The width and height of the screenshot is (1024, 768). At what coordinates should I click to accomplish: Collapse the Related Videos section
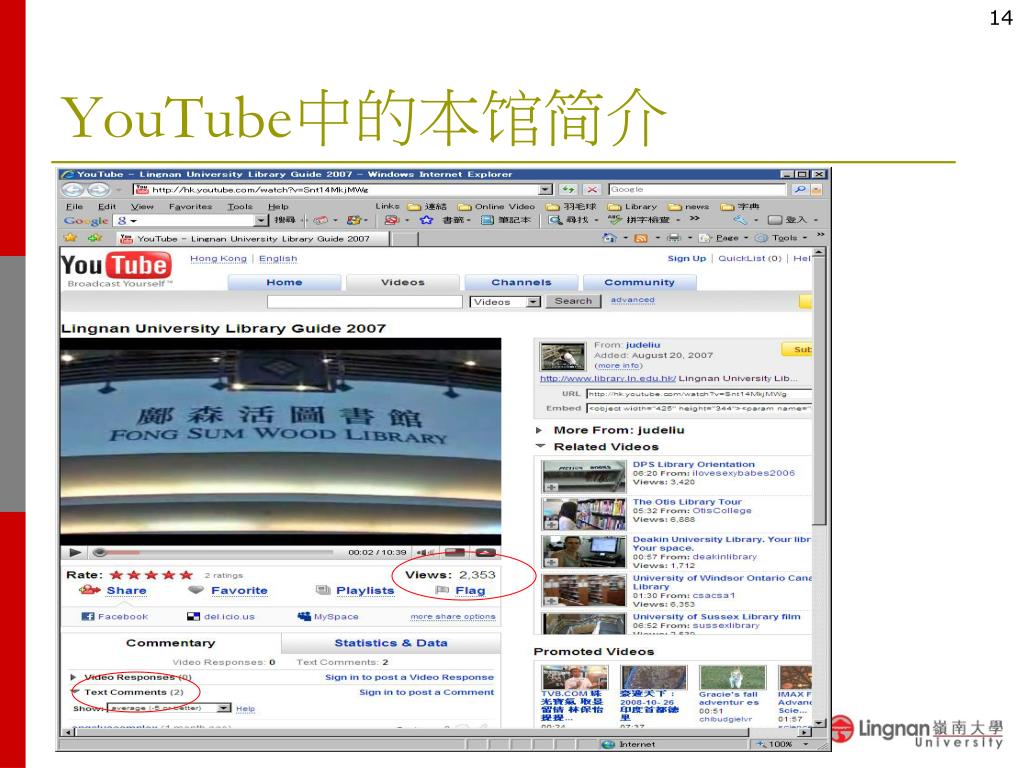(540, 446)
